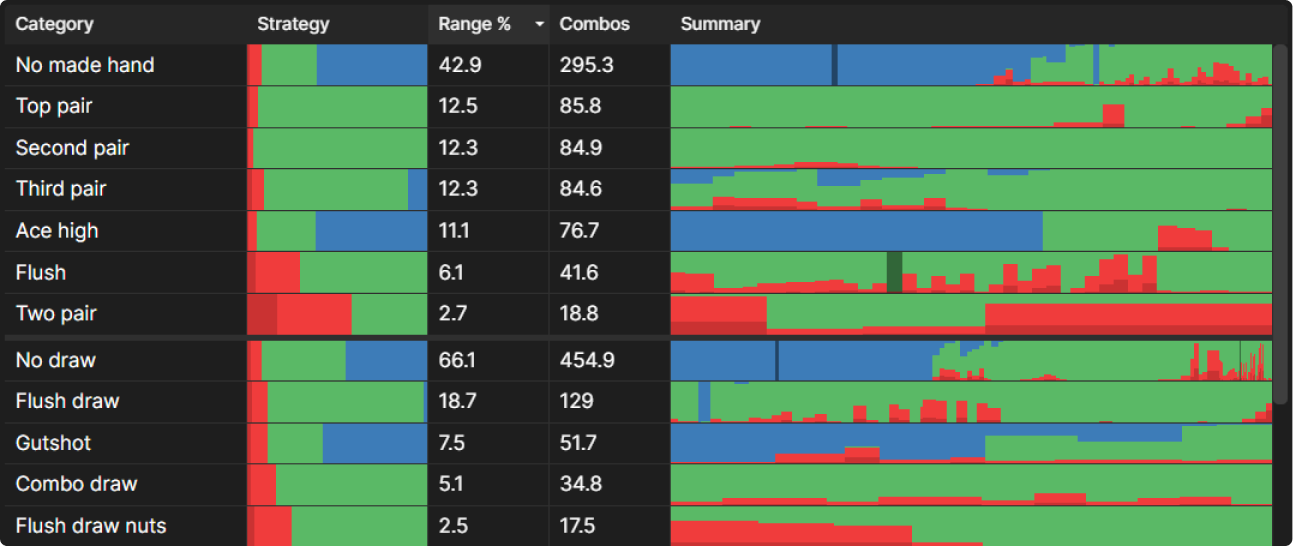Click the 295.3 combos value

click(587, 65)
